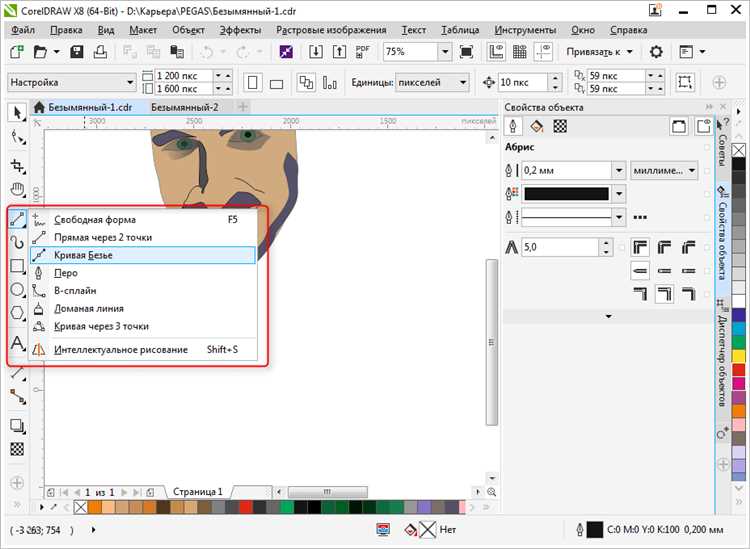Image resolution: width=750 pixels, height=549 pixels.
Task: Select the Artistic Media tool
Action: [x=17, y=242]
